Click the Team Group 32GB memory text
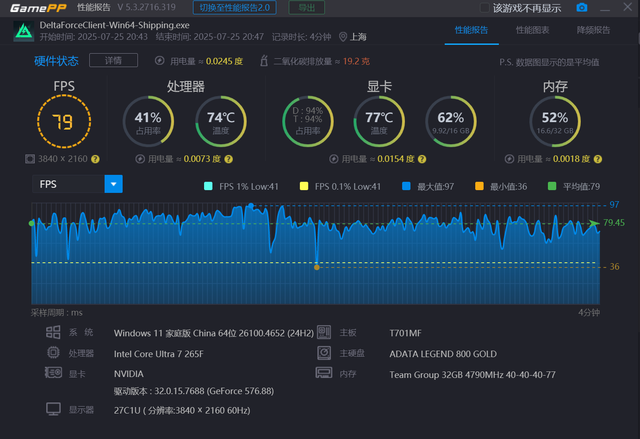 click(472, 375)
